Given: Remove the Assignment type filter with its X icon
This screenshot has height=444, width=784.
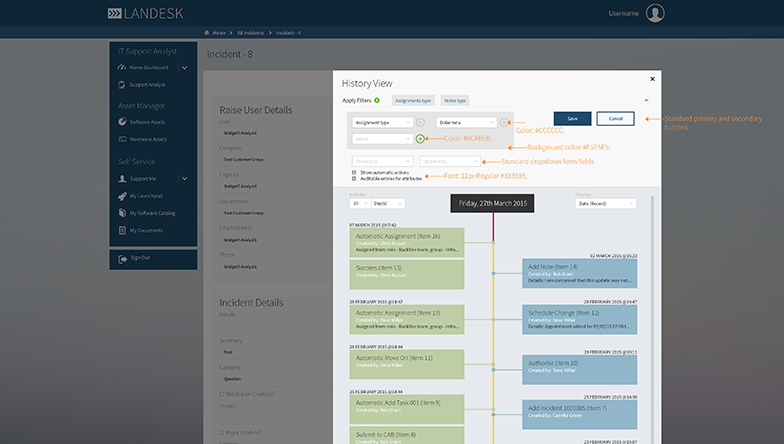Looking at the screenshot, I should pyautogui.click(x=420, y=122).
